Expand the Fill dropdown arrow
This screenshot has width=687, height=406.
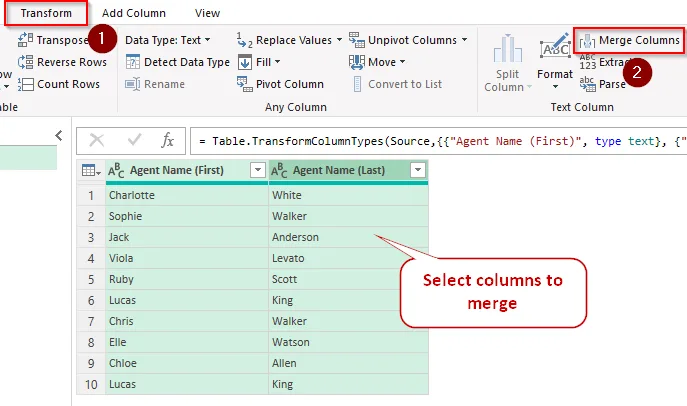pyautogui.click(x=277, y=62)
